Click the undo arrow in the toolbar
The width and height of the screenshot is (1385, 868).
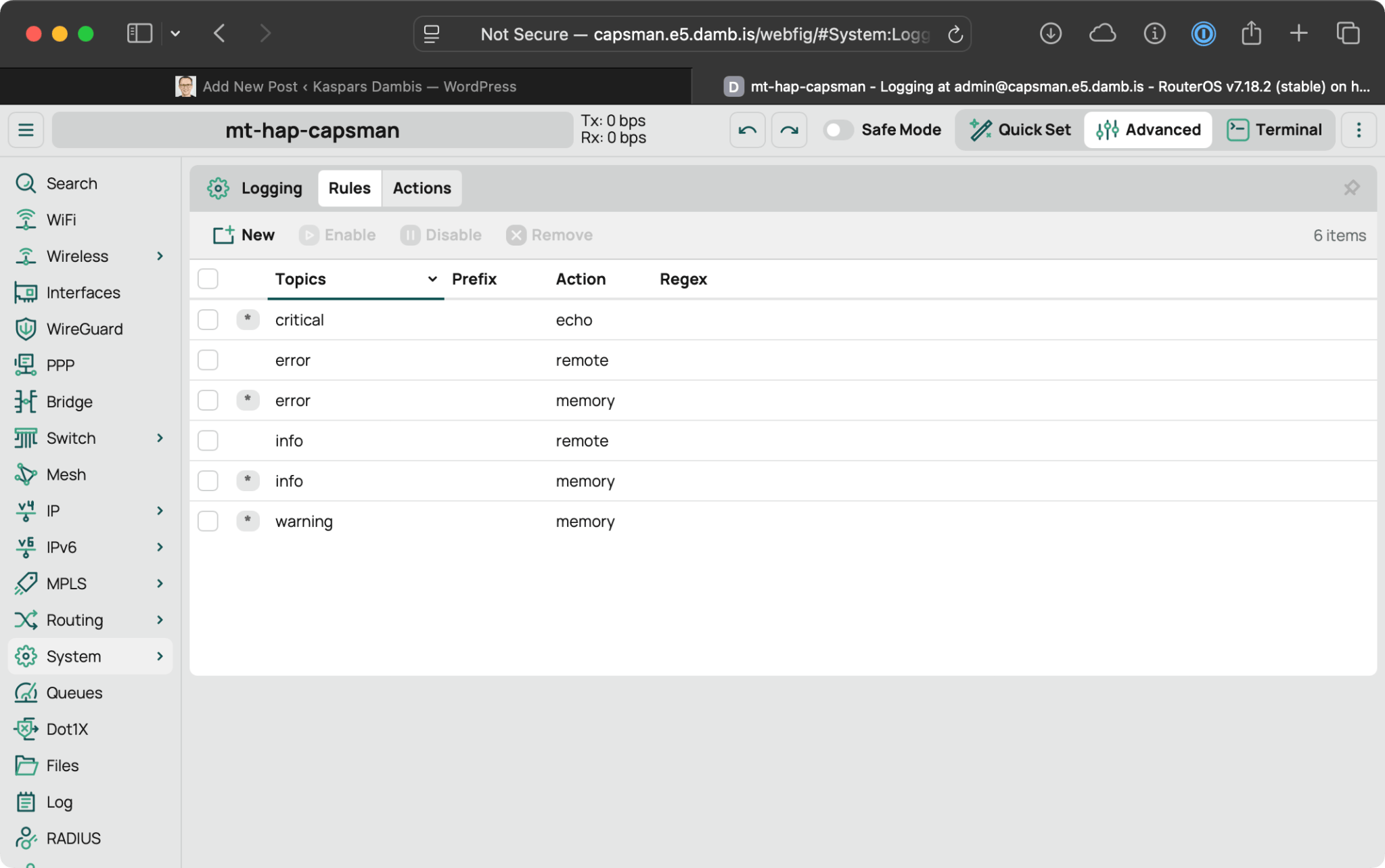click(x=746, y=129)
